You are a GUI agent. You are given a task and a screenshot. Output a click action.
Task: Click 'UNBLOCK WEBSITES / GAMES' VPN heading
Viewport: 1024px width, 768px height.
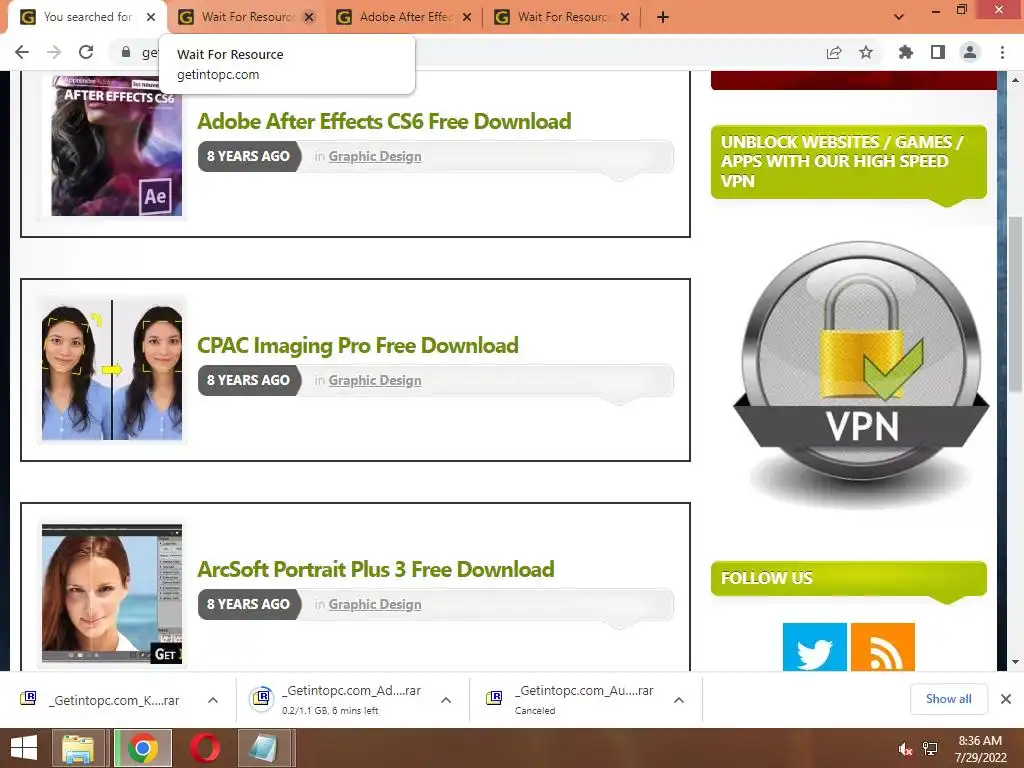848,162
